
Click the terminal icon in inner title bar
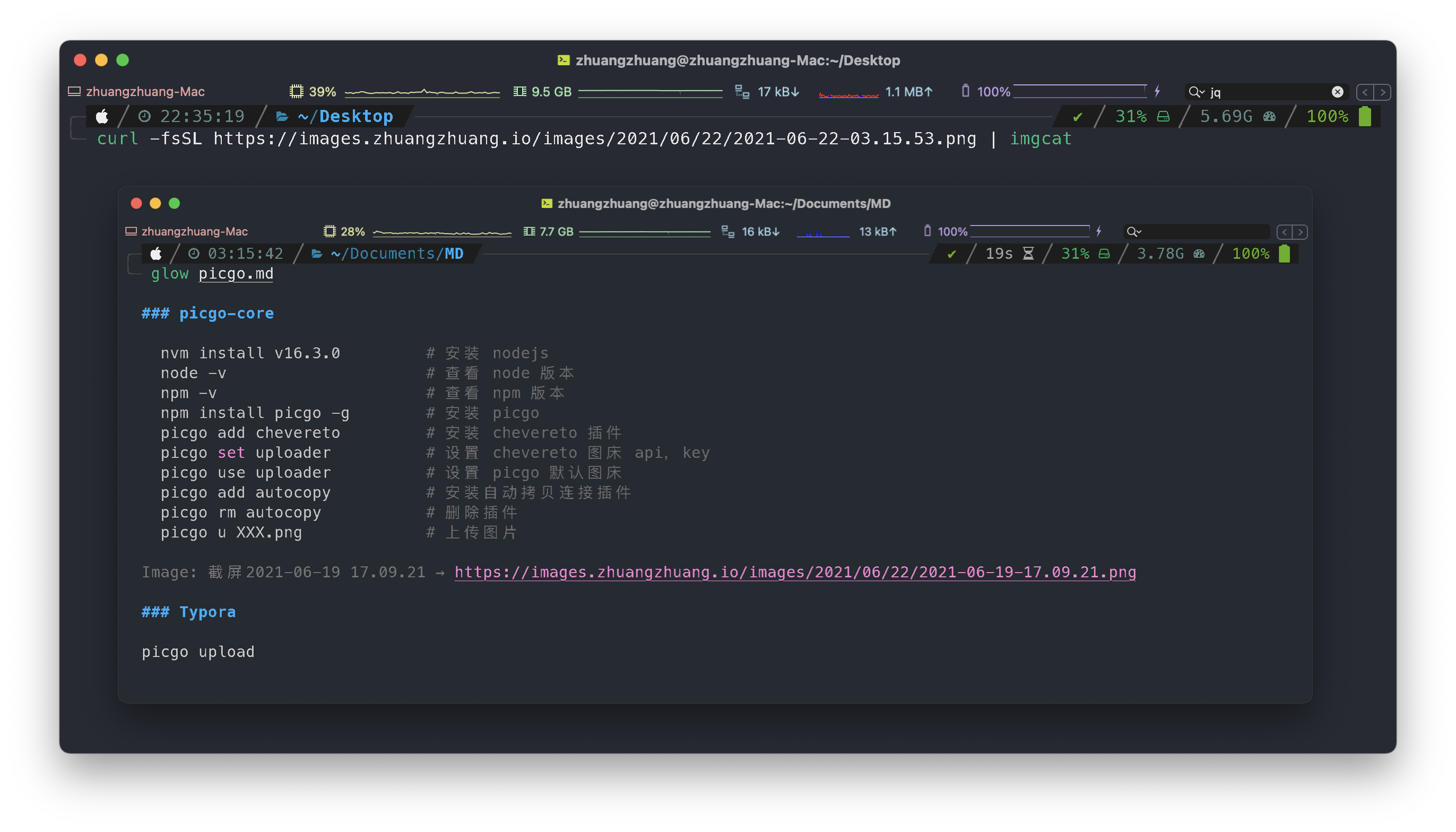(x=547, y=203)
